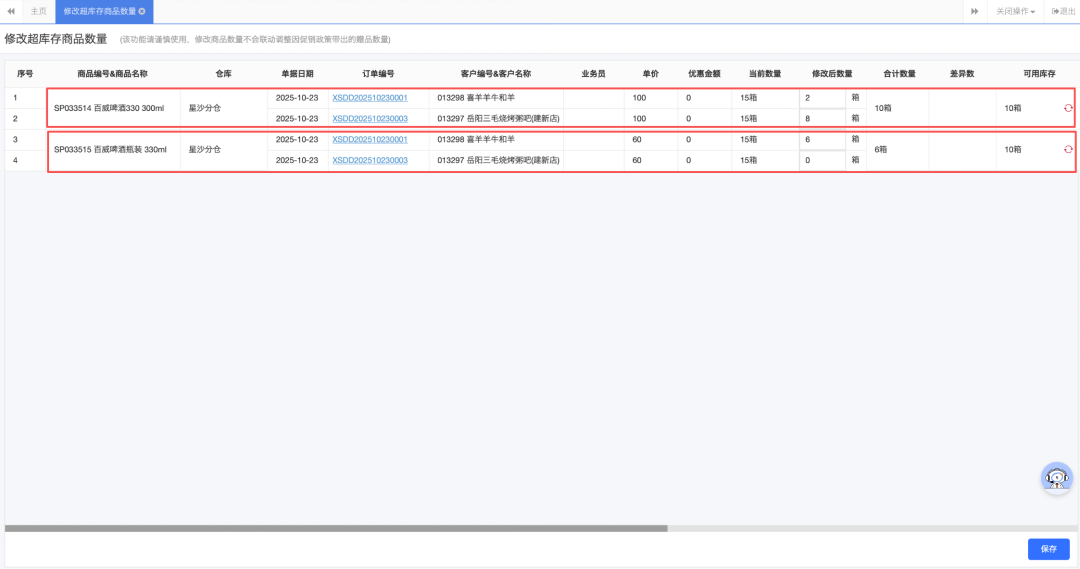Click the refresh icon for SP033515 row
1080x569 pixels.
coord(1068,149)
